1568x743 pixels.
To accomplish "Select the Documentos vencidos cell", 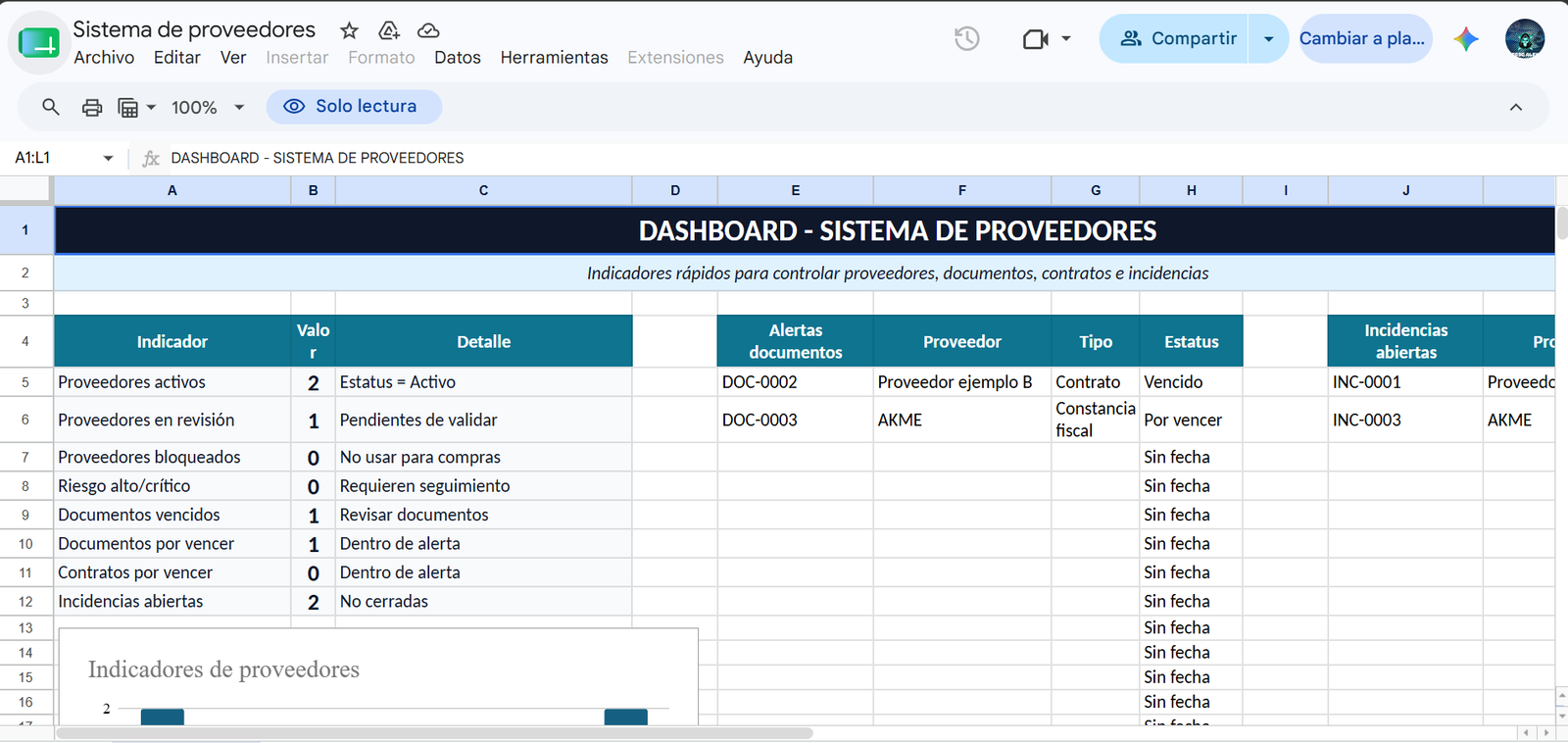I will 172,515.
